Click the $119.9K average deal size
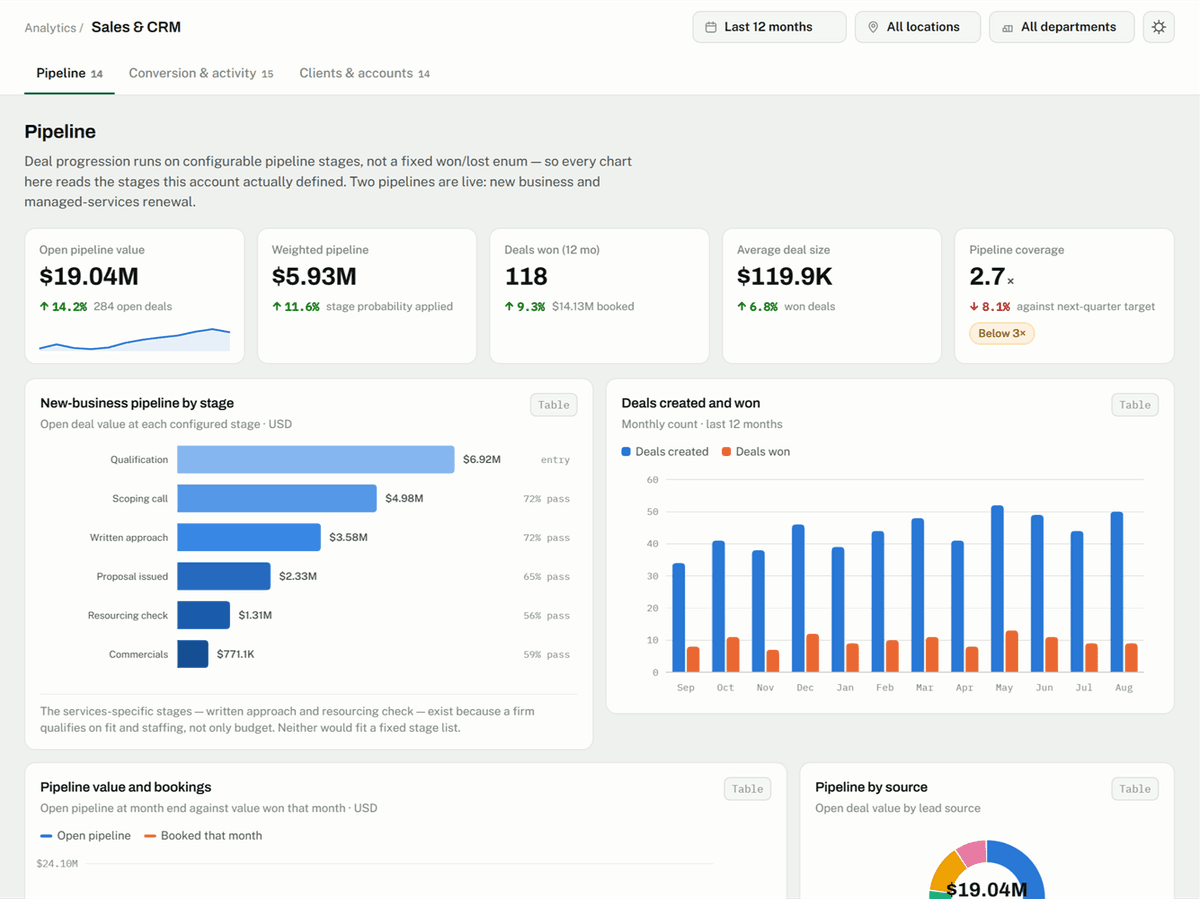The height and width of the screenshot is (899, 1200). pyautogui.click(x=785, y=276)
